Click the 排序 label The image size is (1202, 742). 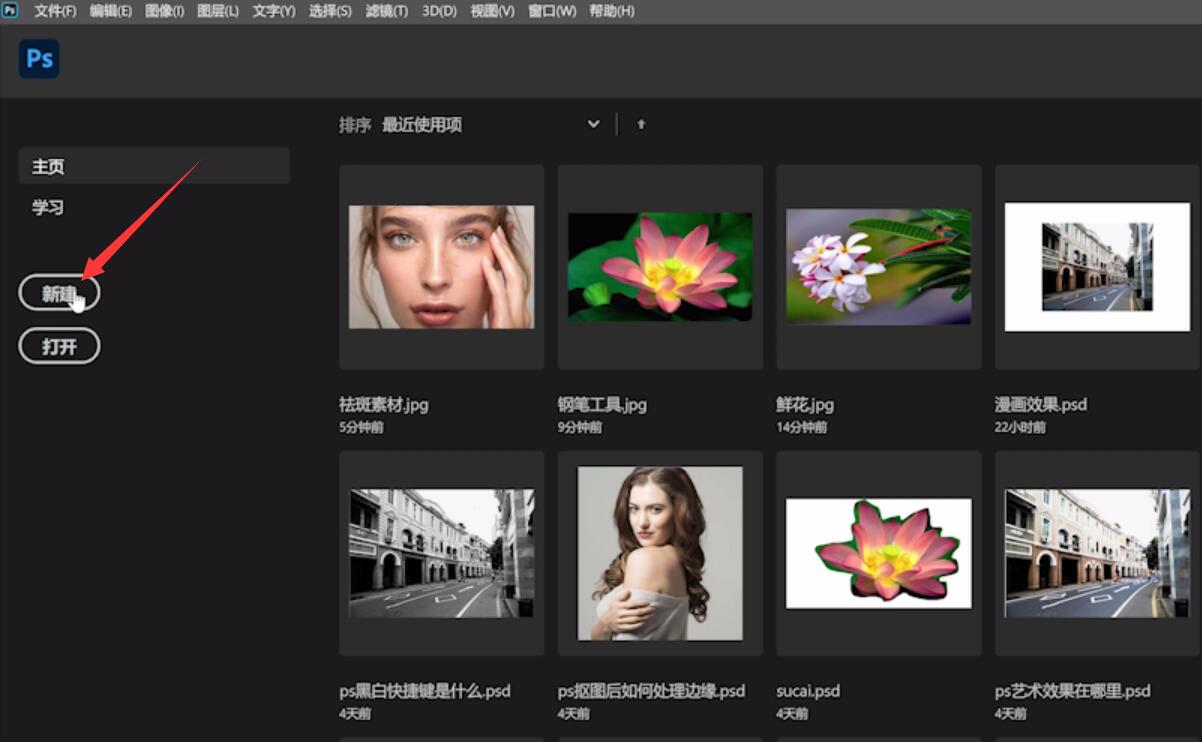tap(355, 125)
